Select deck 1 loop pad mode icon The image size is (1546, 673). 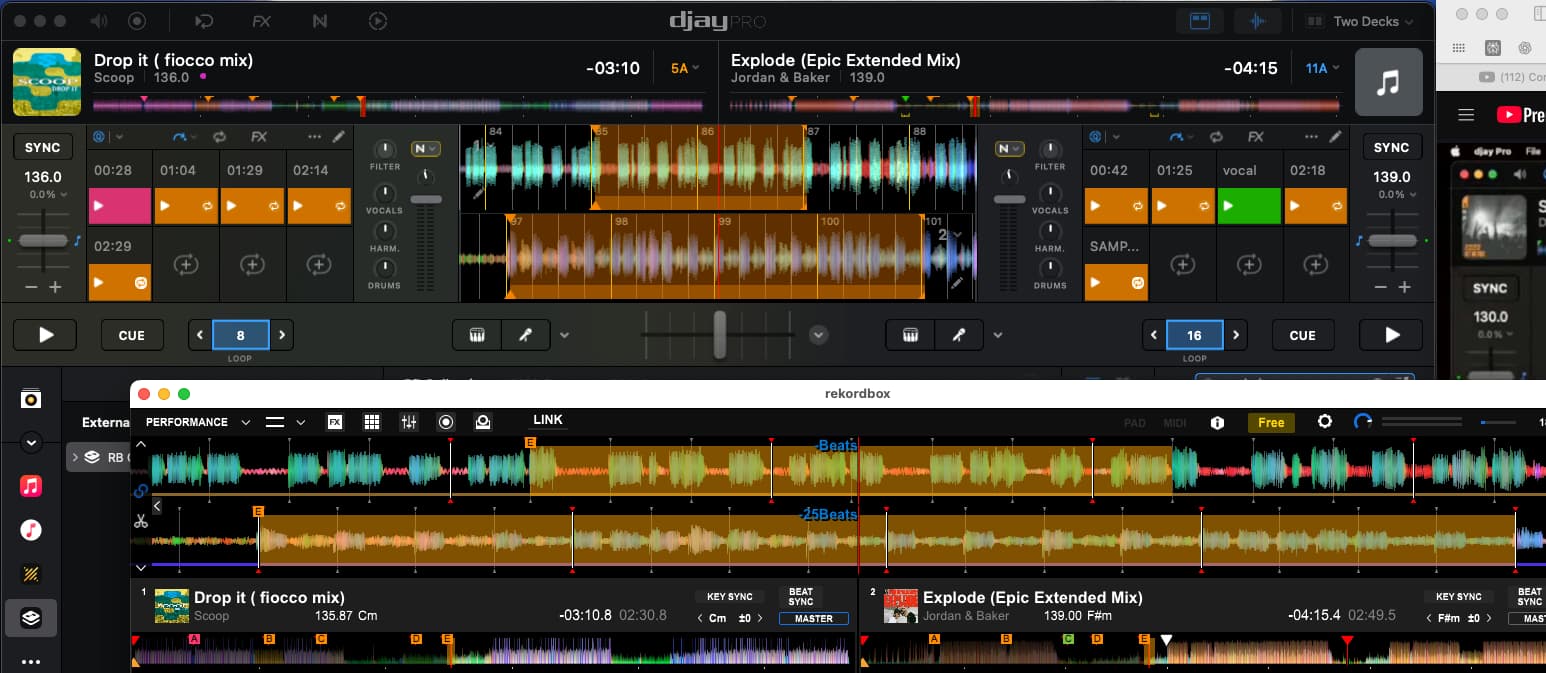(219, 137)
